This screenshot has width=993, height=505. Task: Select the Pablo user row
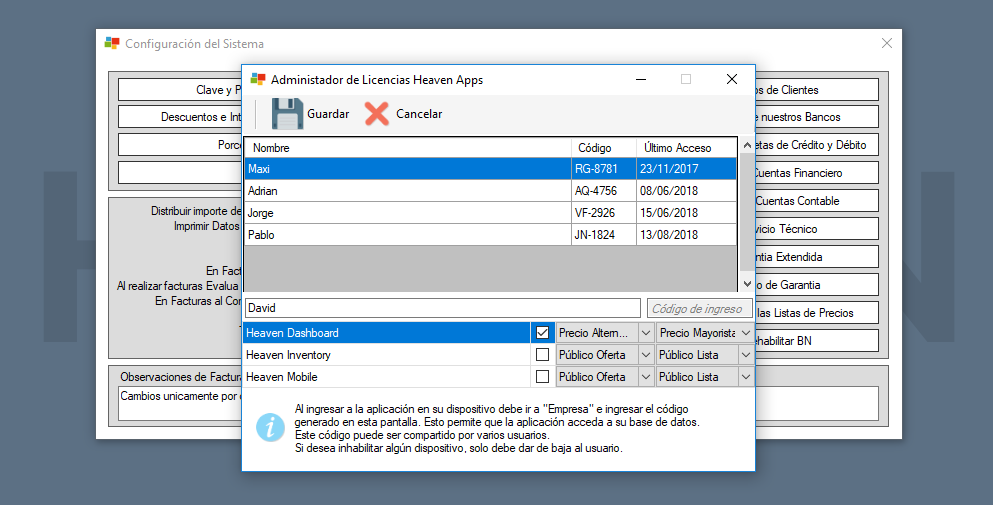click(x=491, y=234)
